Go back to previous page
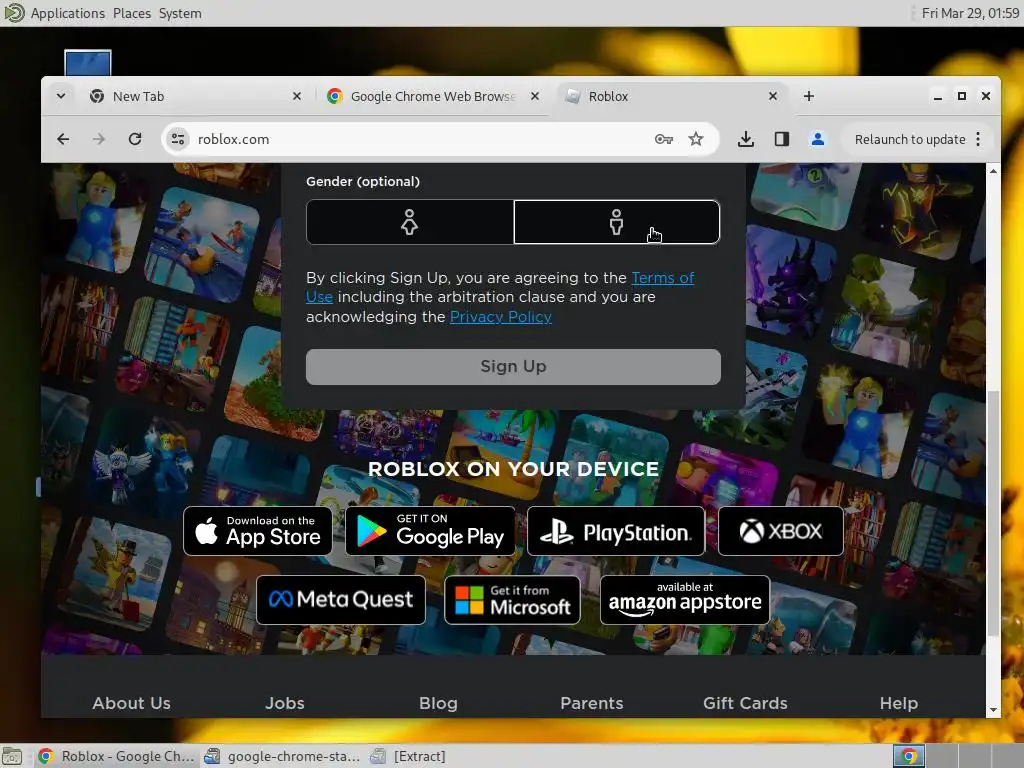This screenshot has height=768, width=1024. pos(63,139)
